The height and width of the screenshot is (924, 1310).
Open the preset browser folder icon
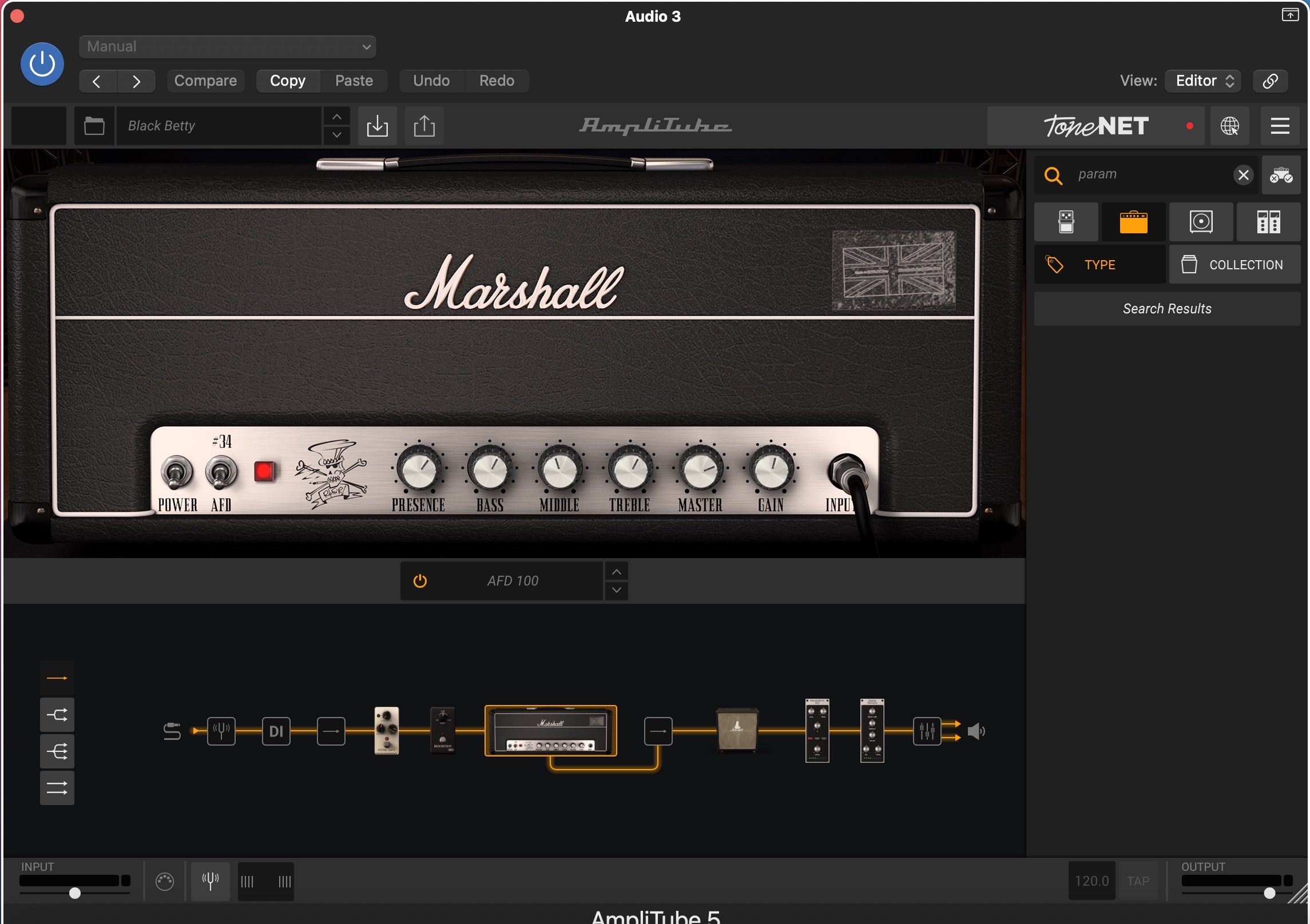[x=94, y=126]
